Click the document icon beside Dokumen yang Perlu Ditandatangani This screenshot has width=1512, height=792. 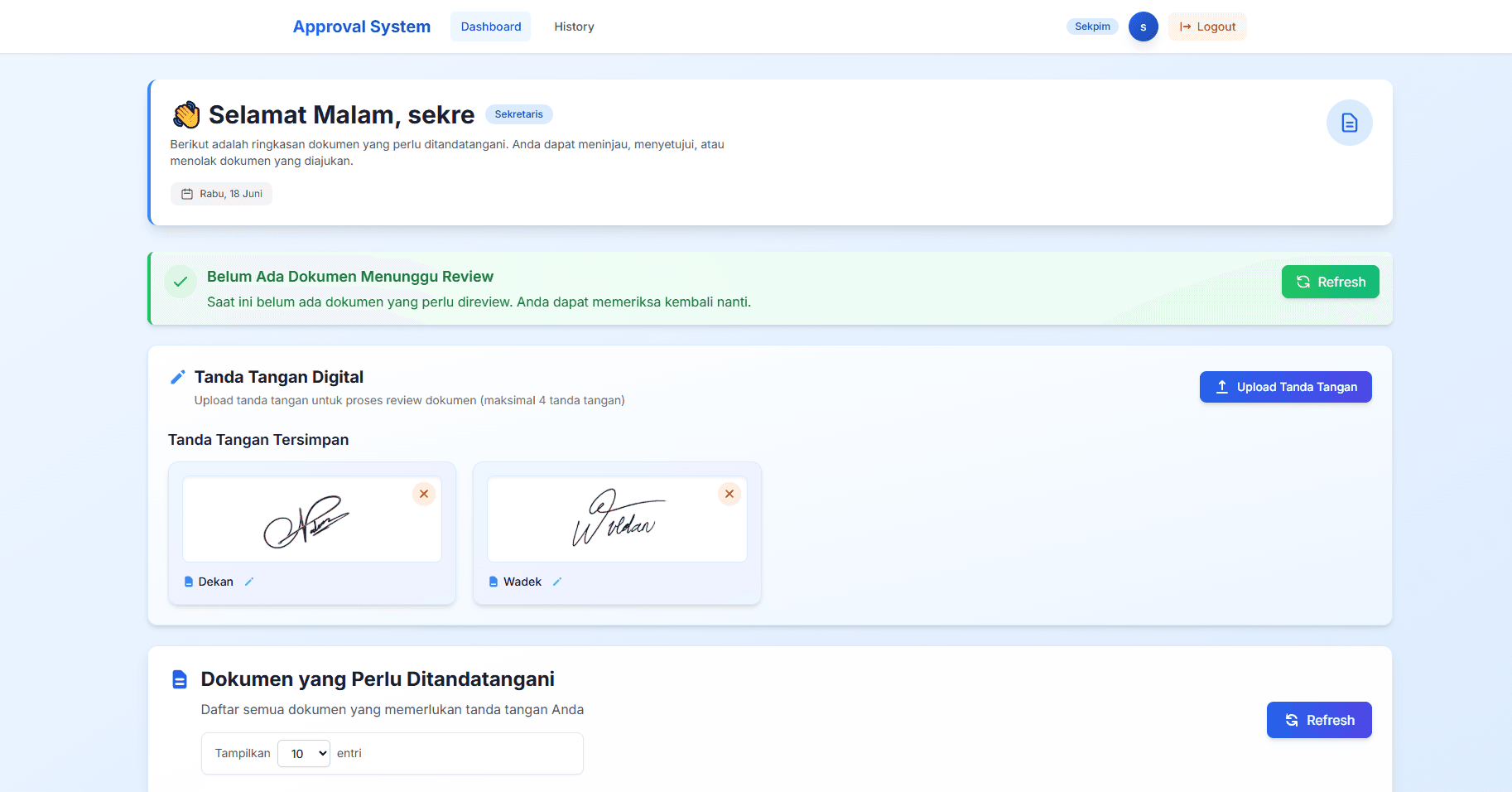(x=180, y=679)
